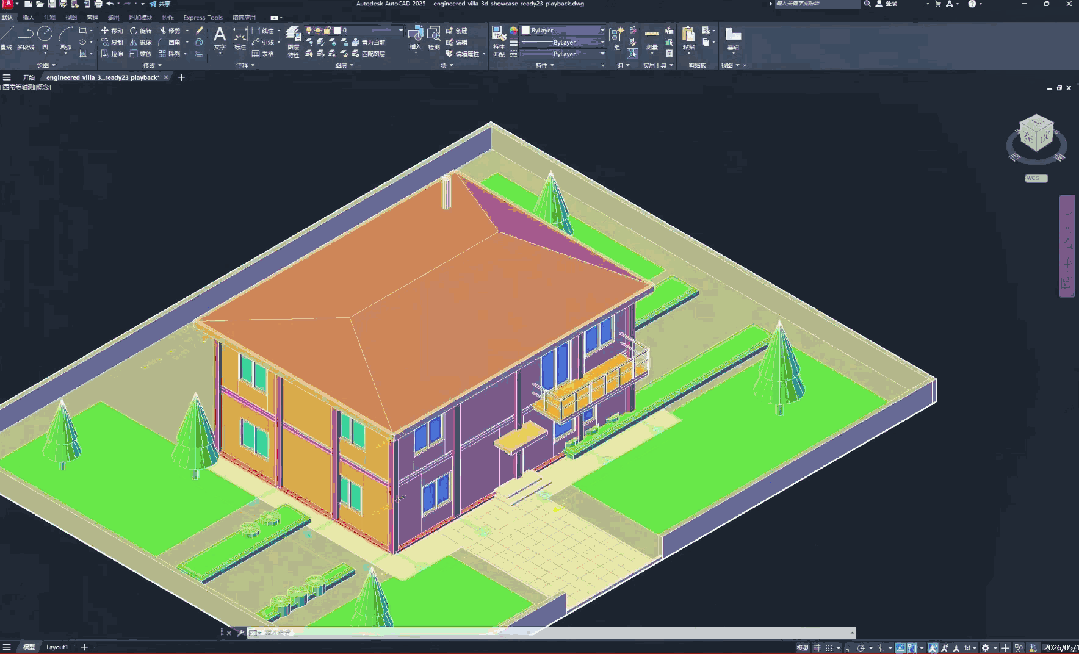Select the Line drawing tool
This screenshot has height=654, width=1079.
click(x=6, y=36)
